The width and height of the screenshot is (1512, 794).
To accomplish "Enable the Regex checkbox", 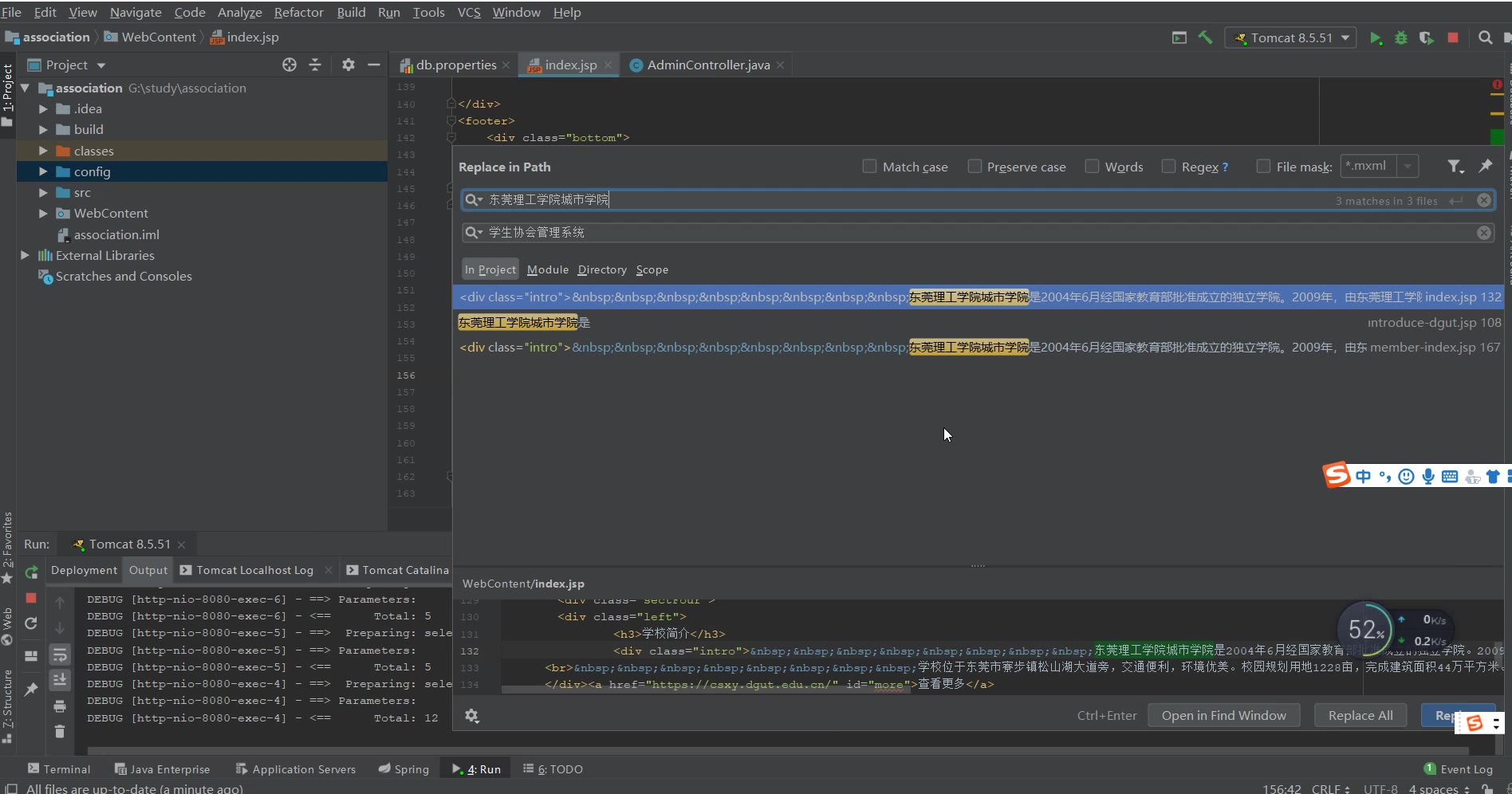I will pos(1168,167).
